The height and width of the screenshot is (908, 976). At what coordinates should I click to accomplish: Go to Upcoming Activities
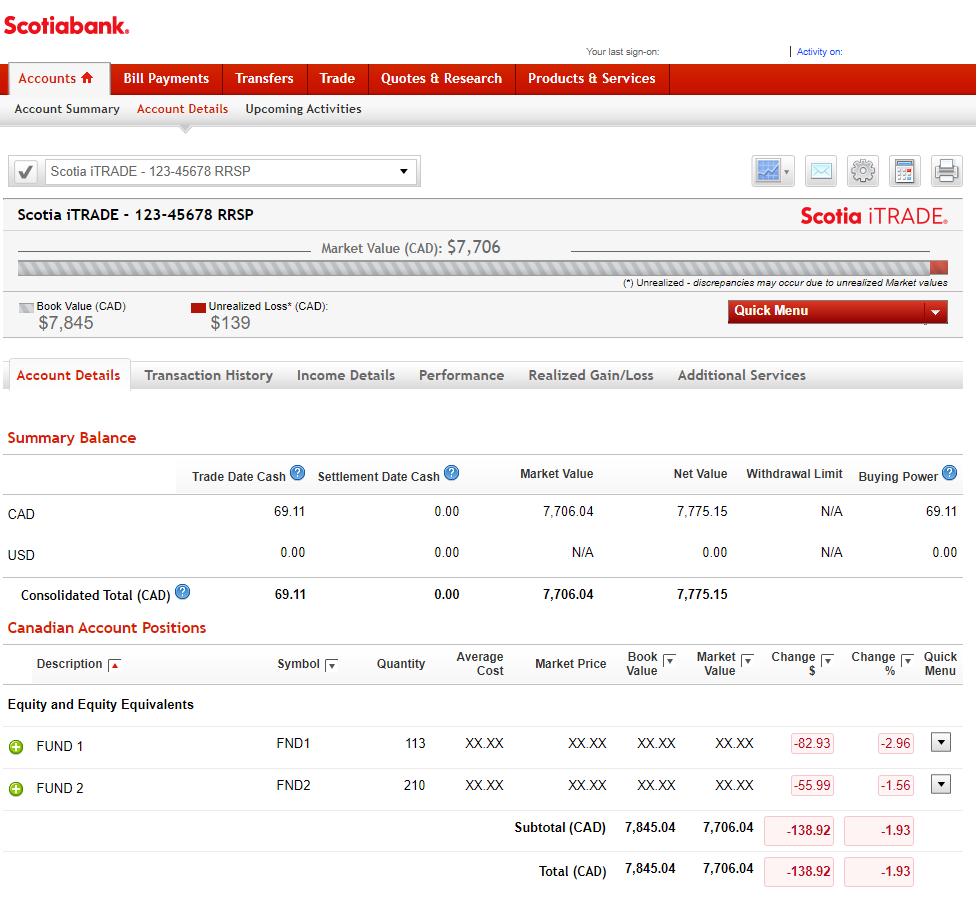(303, 109)
